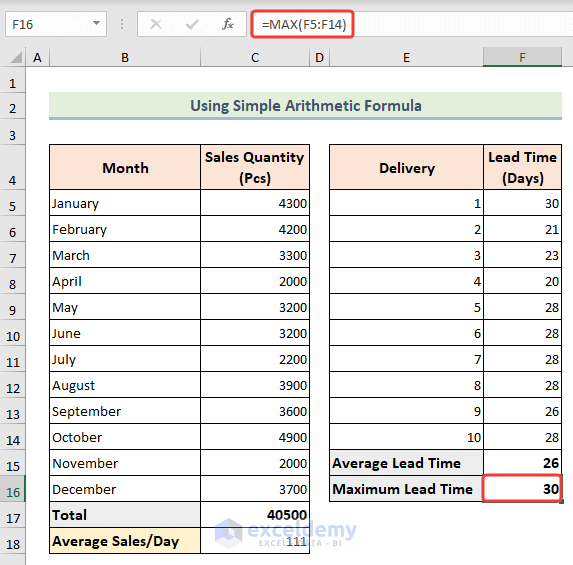Select column F header
The height and width of the screenshot is (565, 573).
coord(522,57)
